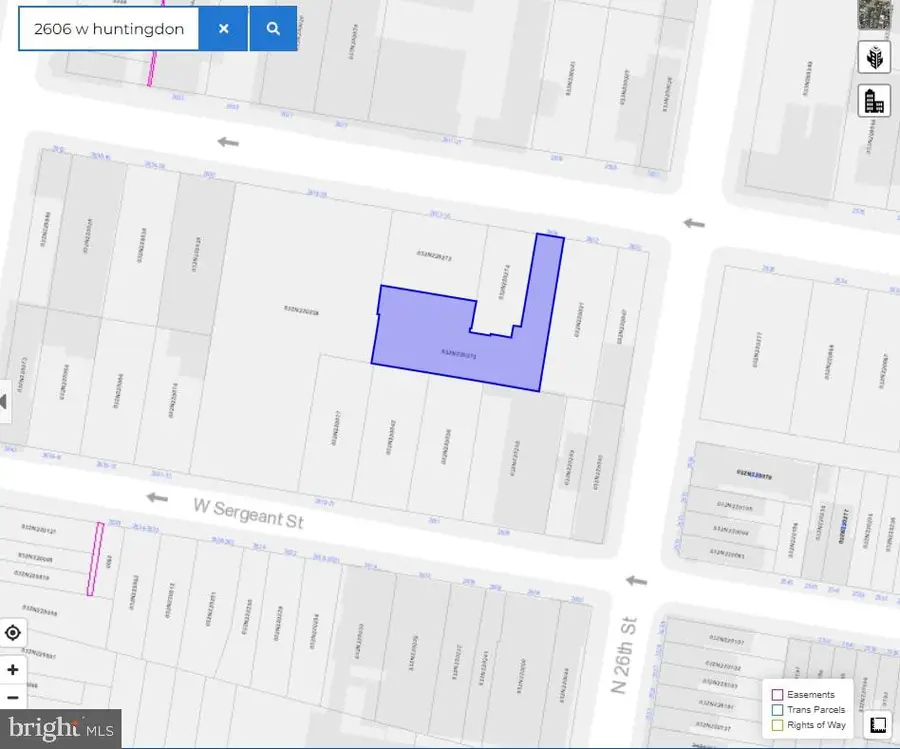Select the measurement tool icon bottom right
Screen dimensions: 900x749
(x=877, y=723)
